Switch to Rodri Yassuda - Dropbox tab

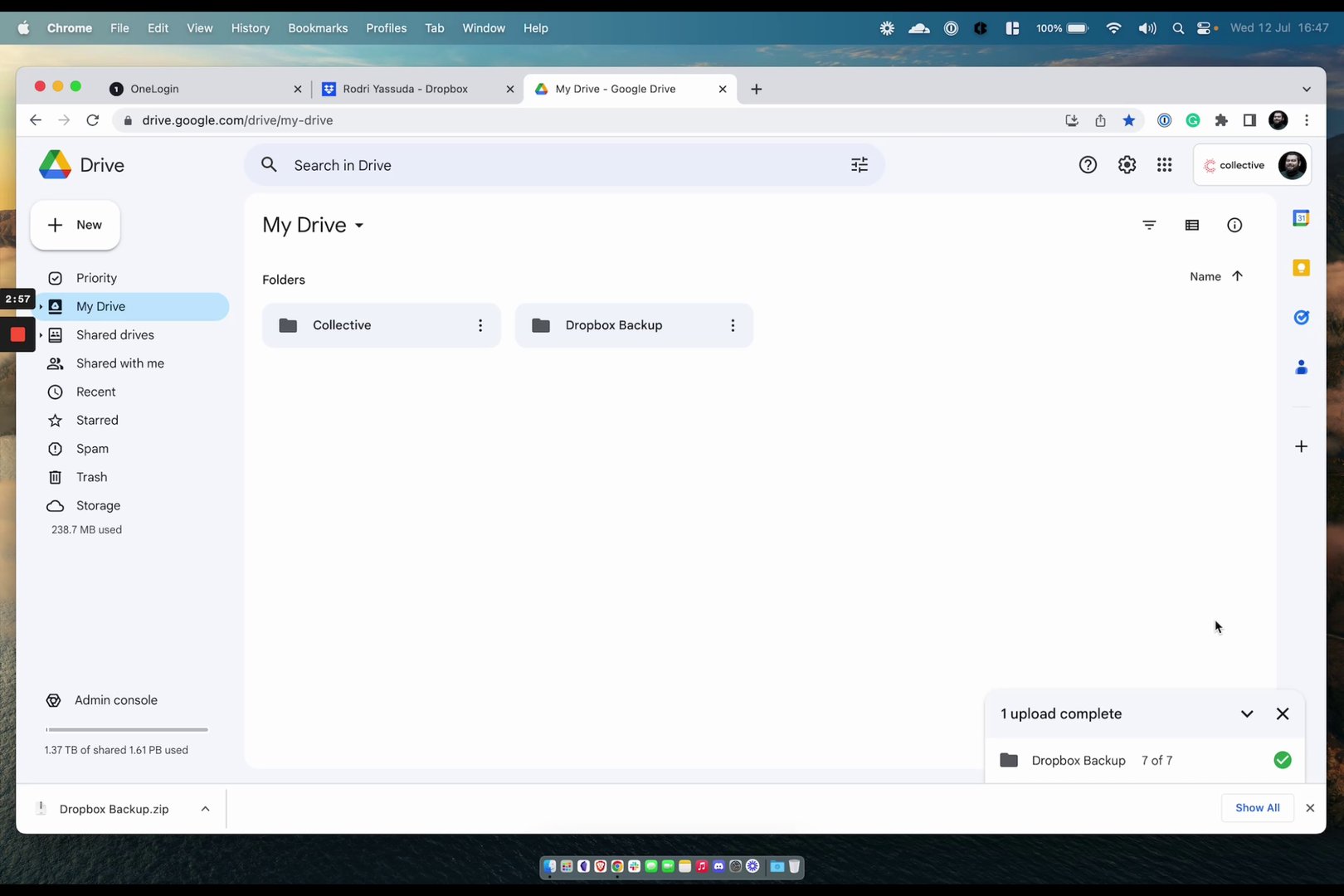coord(416,89)
